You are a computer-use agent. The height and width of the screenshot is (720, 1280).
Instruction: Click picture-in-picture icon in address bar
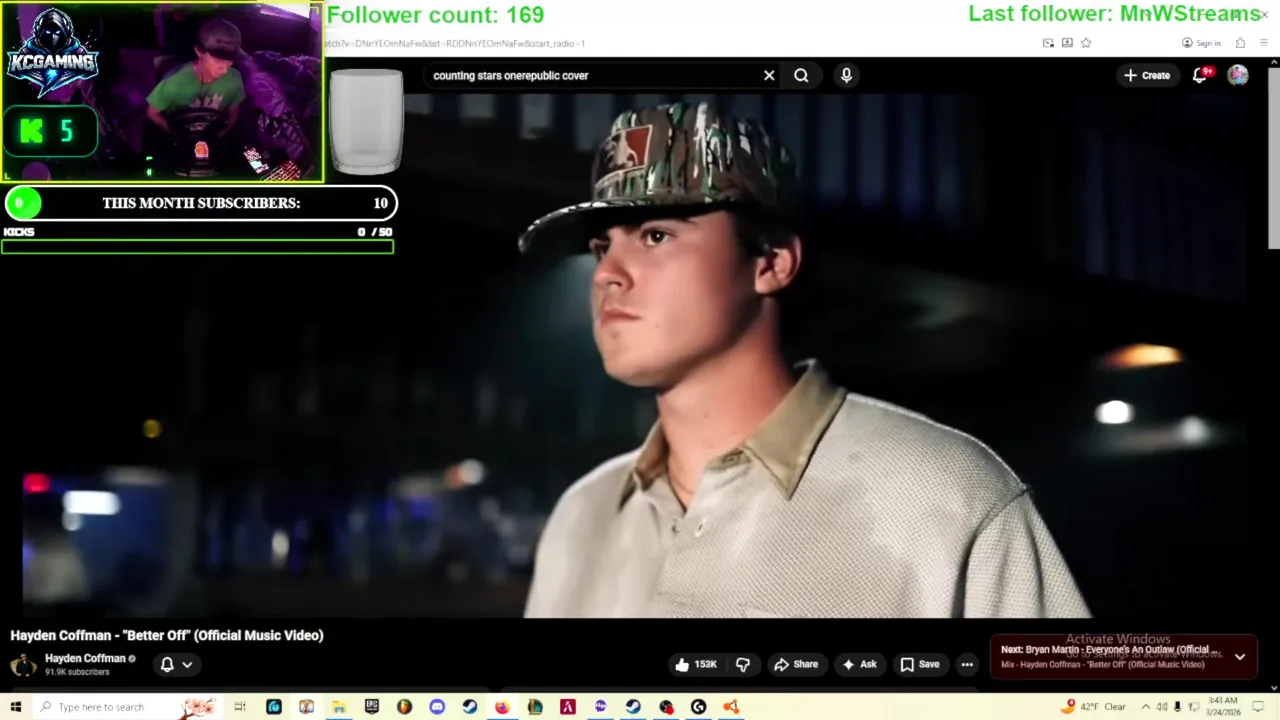coord(1048,43)
